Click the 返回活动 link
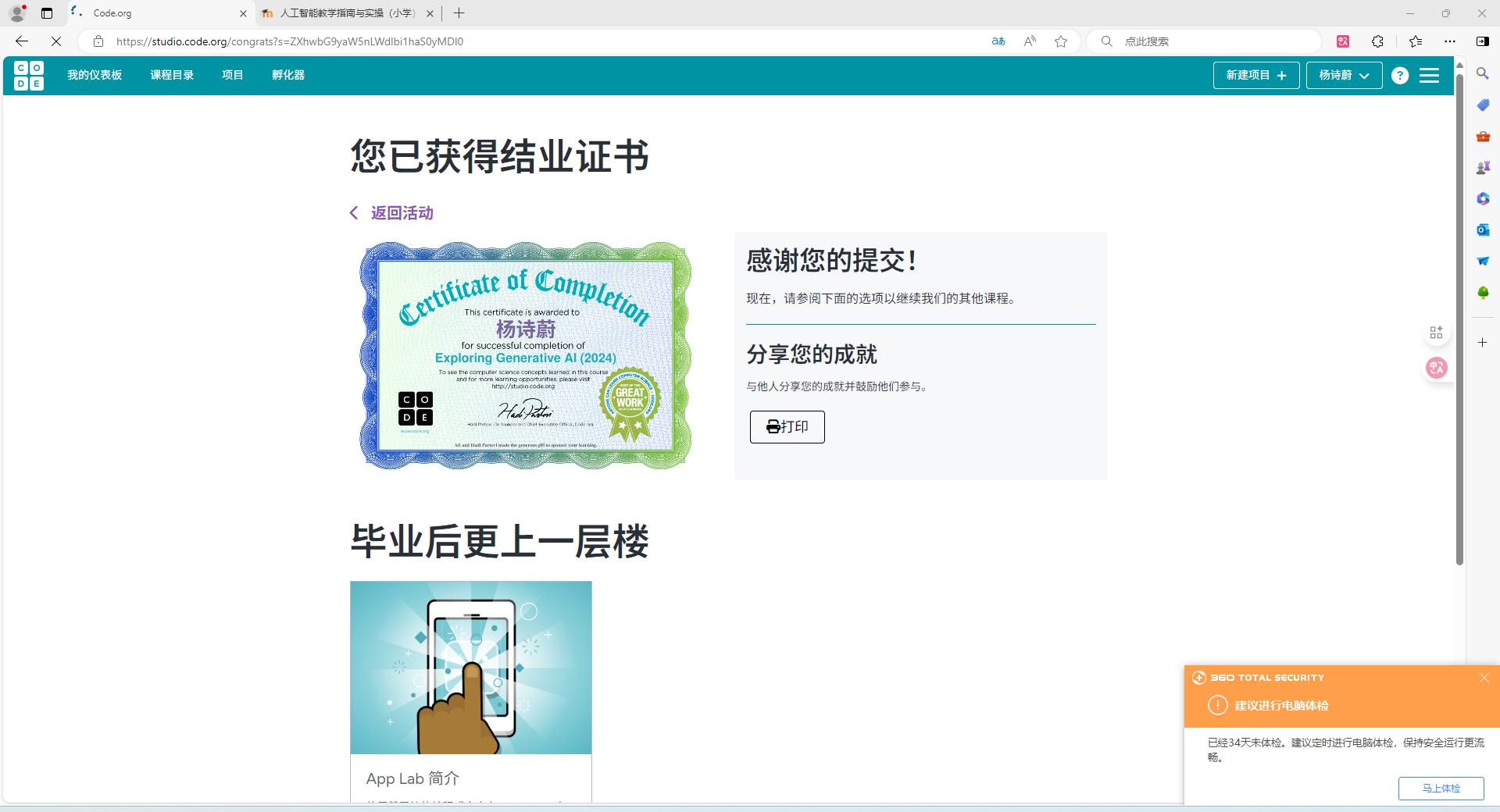The image size is (1500, 812). (391, 213)
